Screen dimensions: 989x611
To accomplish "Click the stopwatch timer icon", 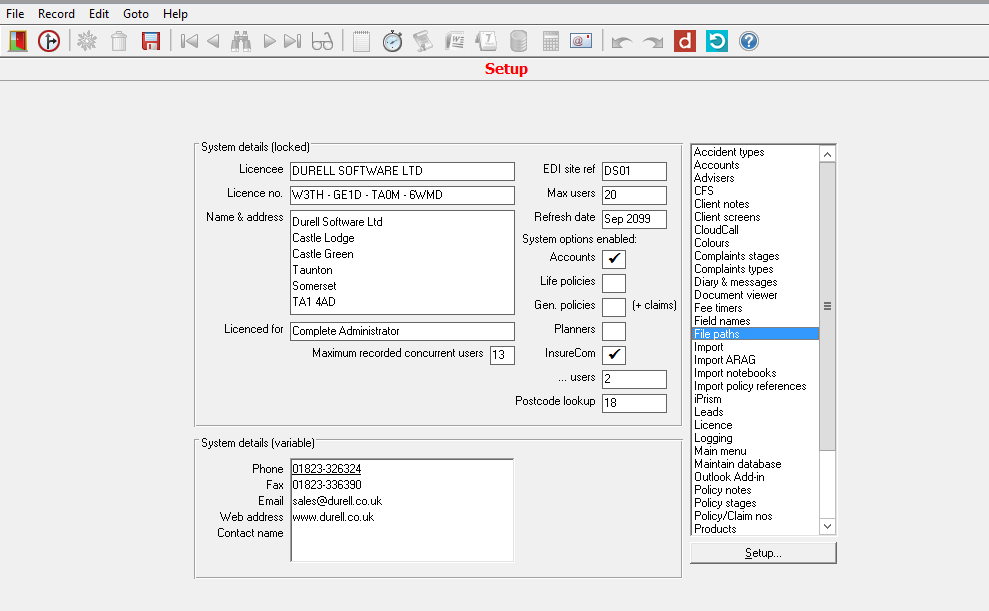I will (x=392, y=42).
